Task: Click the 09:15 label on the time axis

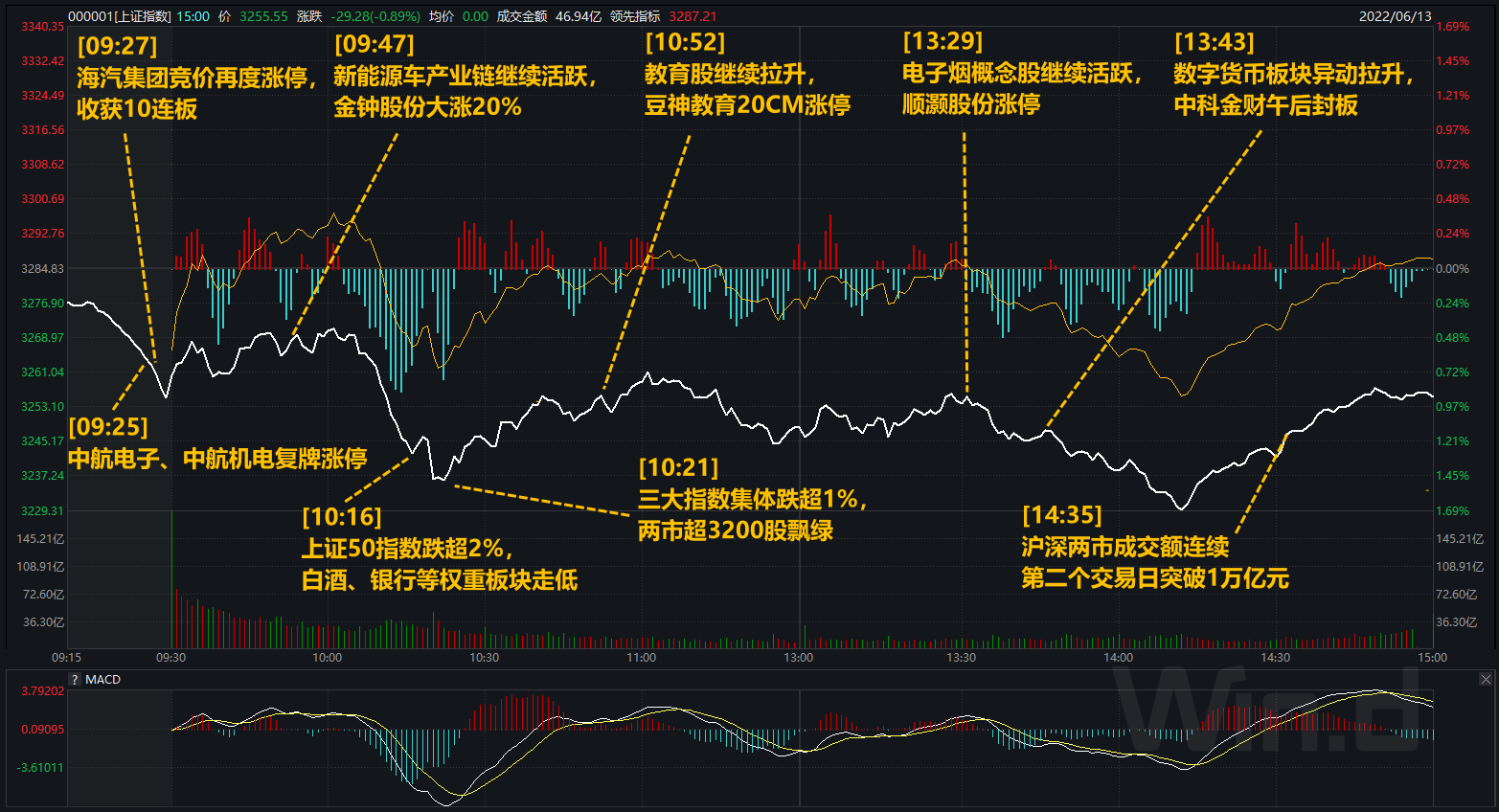Action: click(x=66, y=658)
